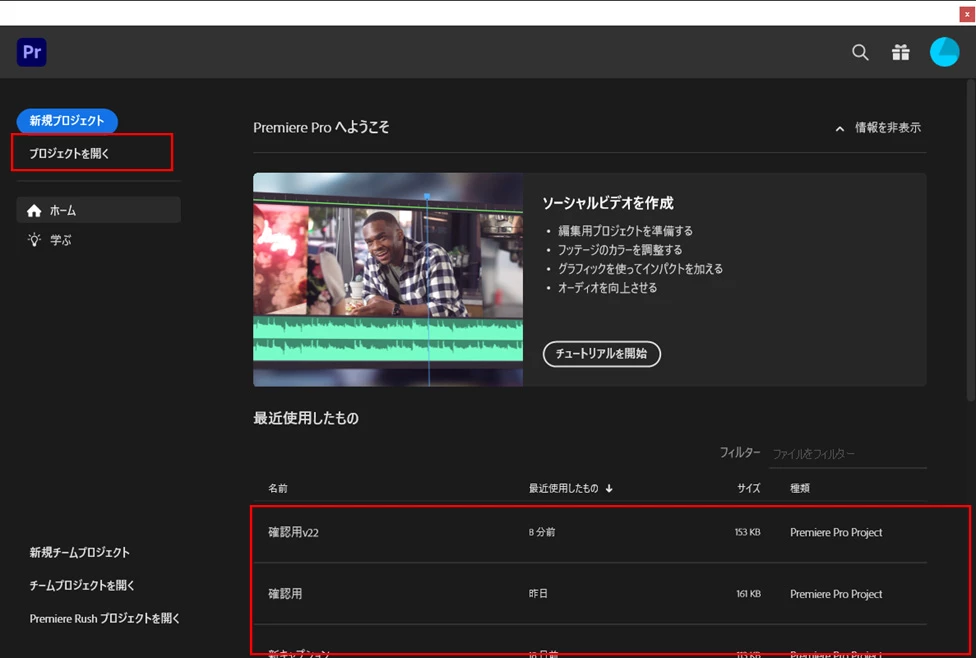This screenshot has height=658, width=976.
Task: Click Premiere Pro Project type for 確認用v22
Action: tap(836, 532)
